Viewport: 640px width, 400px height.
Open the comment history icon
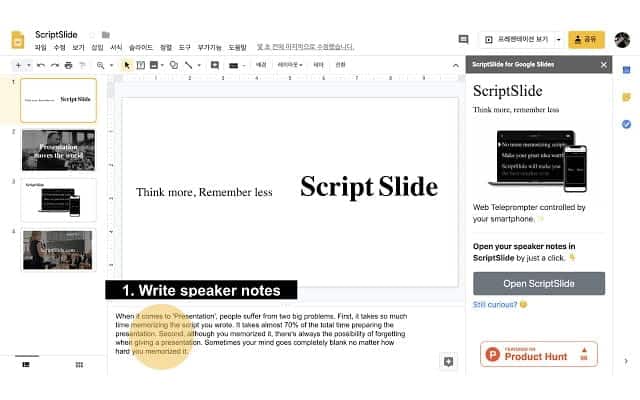pyautogui.click(x=463, y=40)
